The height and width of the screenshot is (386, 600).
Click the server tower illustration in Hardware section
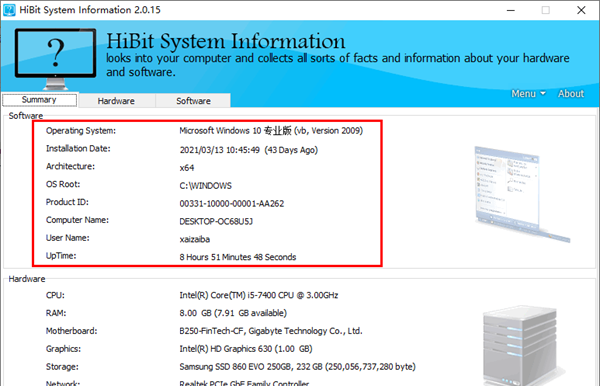522,345
